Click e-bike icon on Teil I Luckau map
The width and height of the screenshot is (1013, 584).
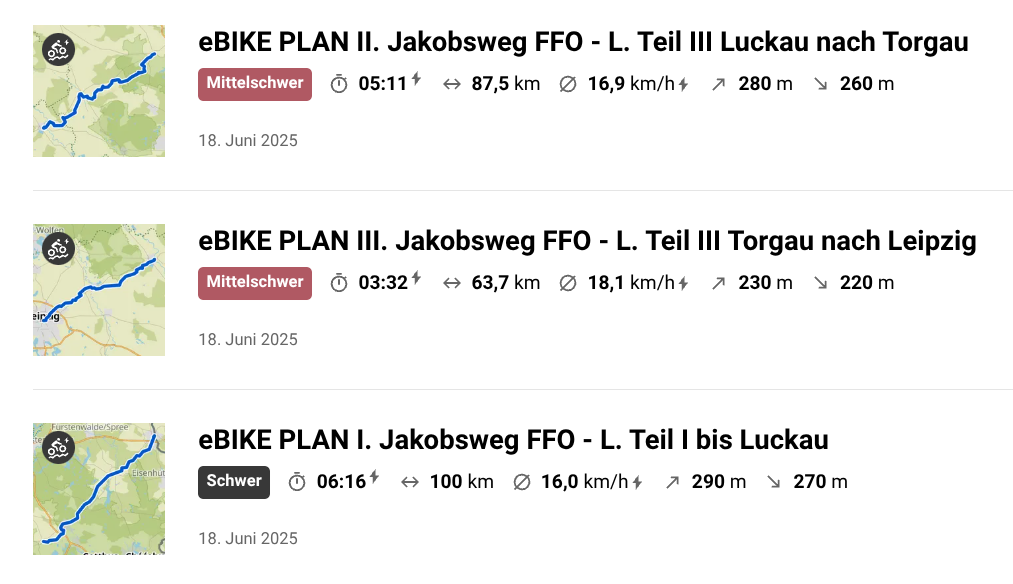pyautogui.click(x=58, y=448)
